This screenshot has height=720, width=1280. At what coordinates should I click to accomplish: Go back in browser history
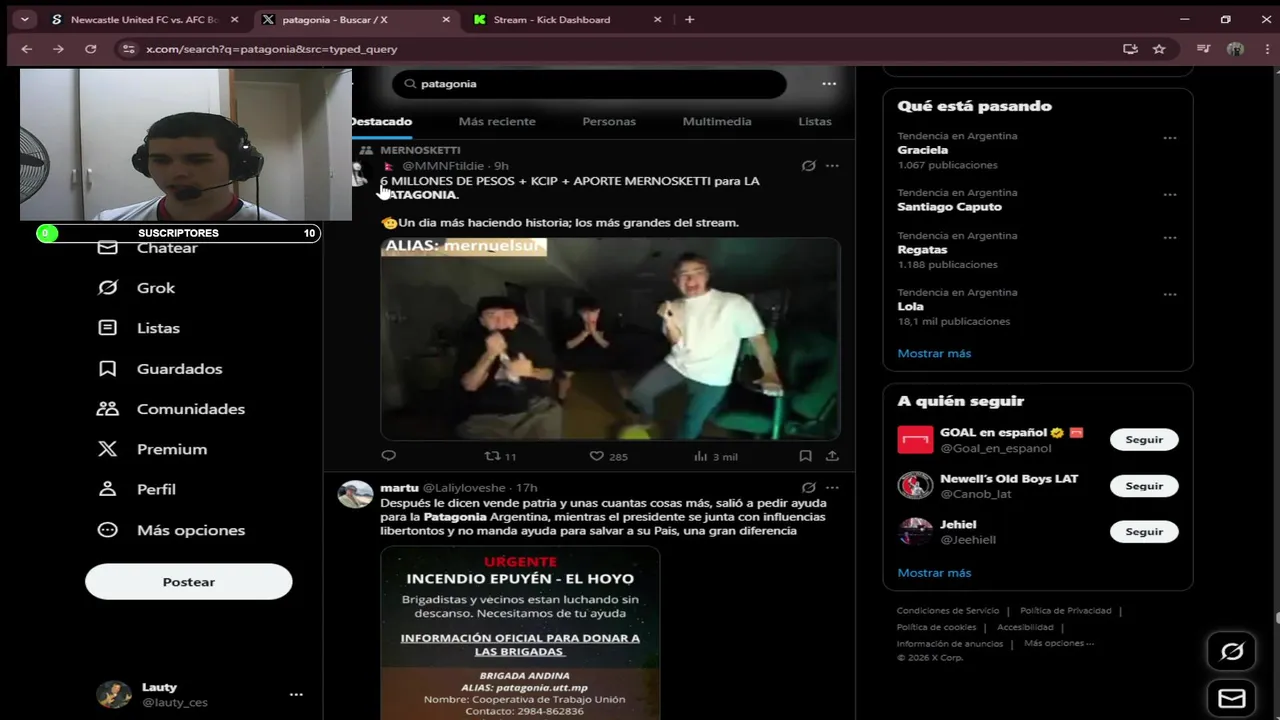tap(27, 49)
